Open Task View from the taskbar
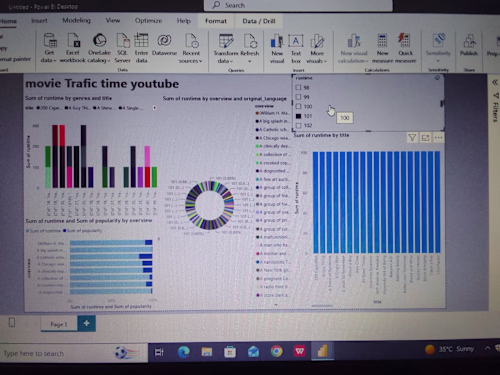The height and width of the screenshot is (375, 500). click(159, 352)
